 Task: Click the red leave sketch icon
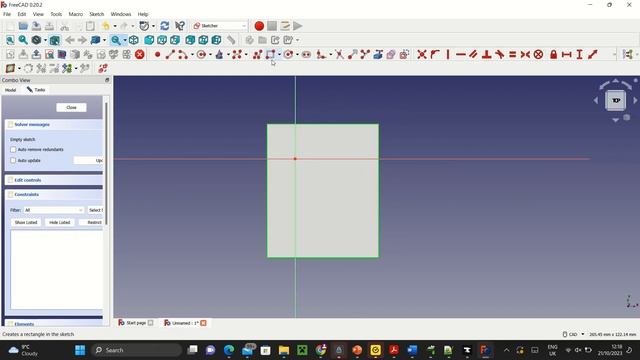click(140, 54)
